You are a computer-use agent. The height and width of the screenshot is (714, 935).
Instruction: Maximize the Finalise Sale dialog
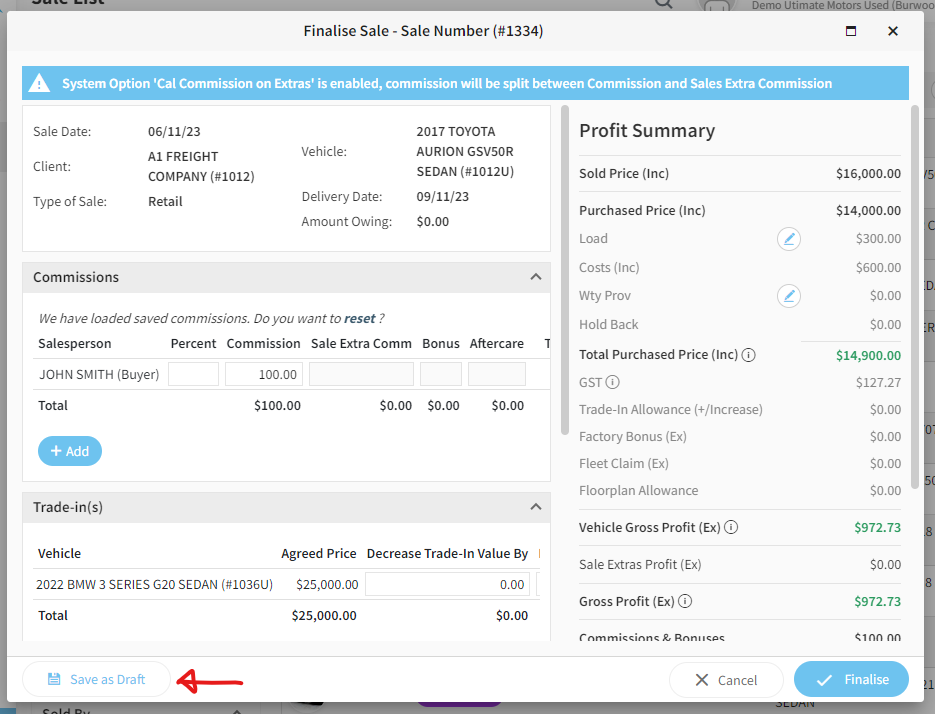(851, 31)
